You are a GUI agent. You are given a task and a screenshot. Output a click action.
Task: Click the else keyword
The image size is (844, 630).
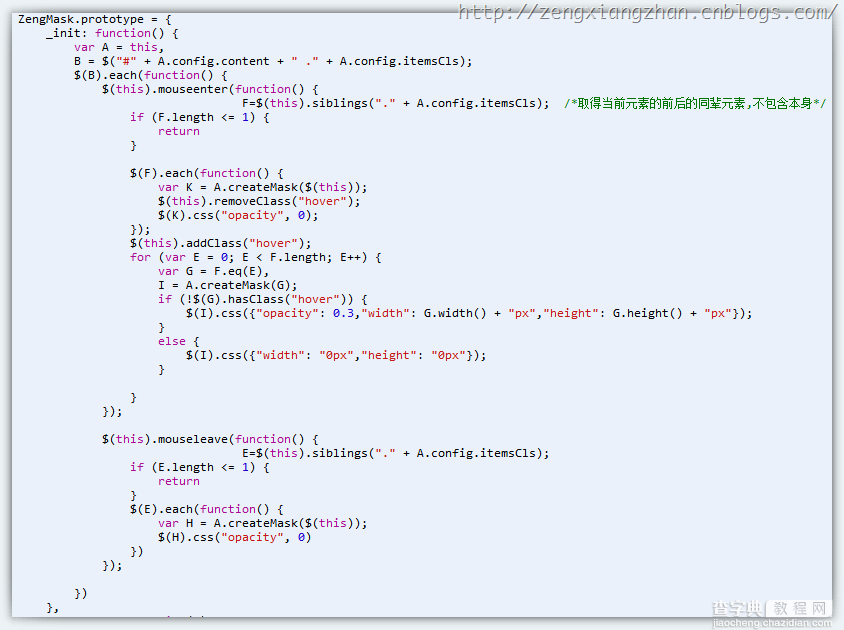[172, 341]
